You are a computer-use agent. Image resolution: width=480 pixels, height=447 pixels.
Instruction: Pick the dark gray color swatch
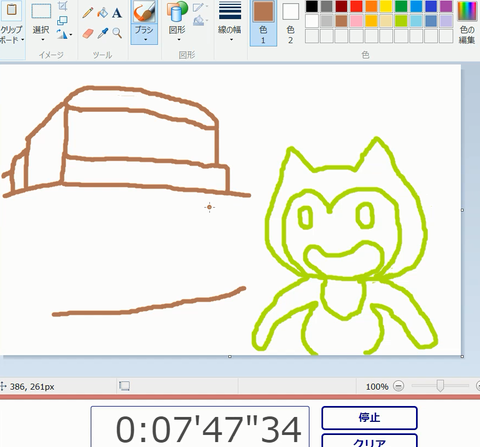click(x=327, y=6)
